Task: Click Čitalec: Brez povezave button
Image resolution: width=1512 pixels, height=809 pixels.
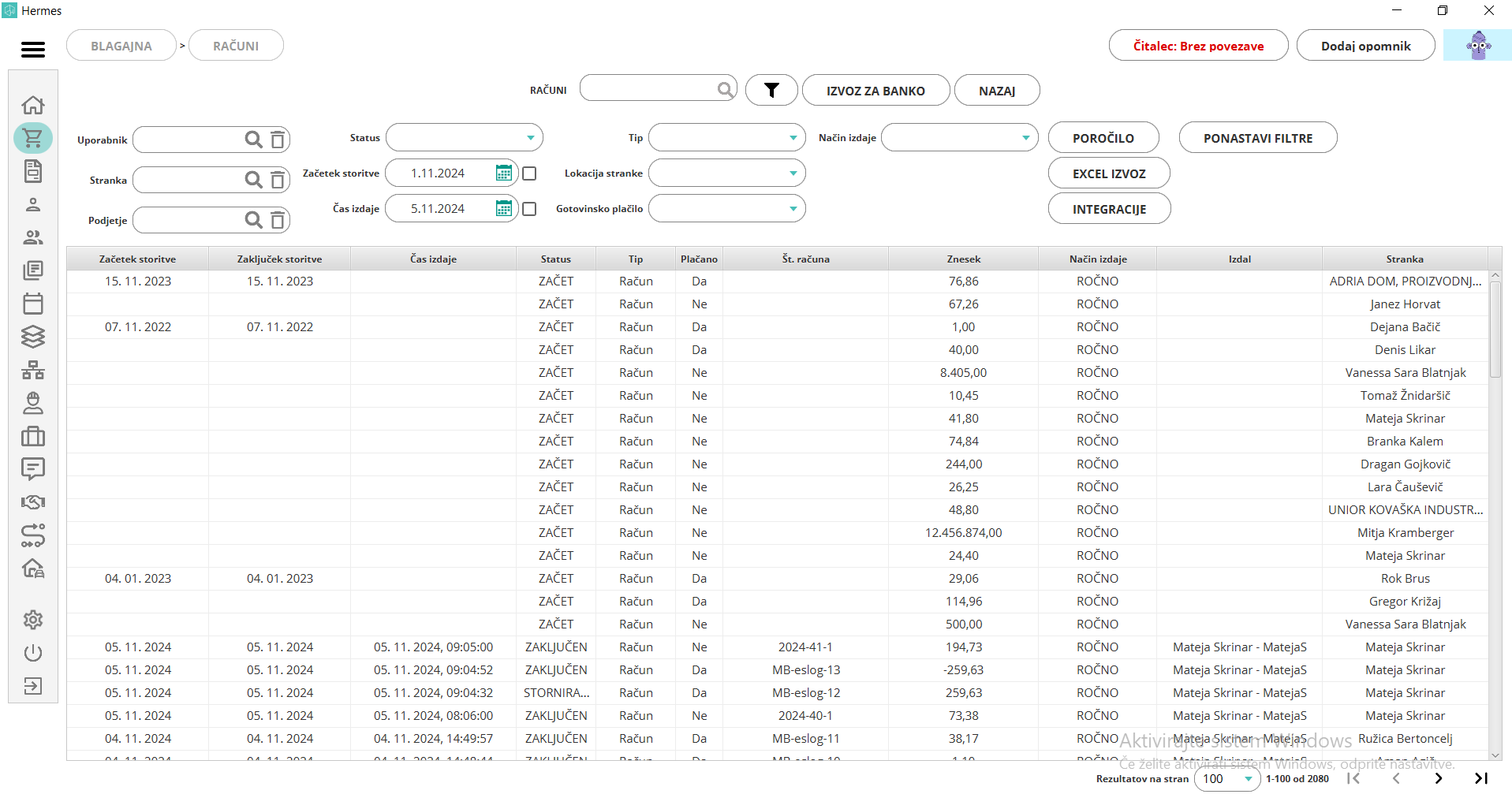Action: (1198, 45)
